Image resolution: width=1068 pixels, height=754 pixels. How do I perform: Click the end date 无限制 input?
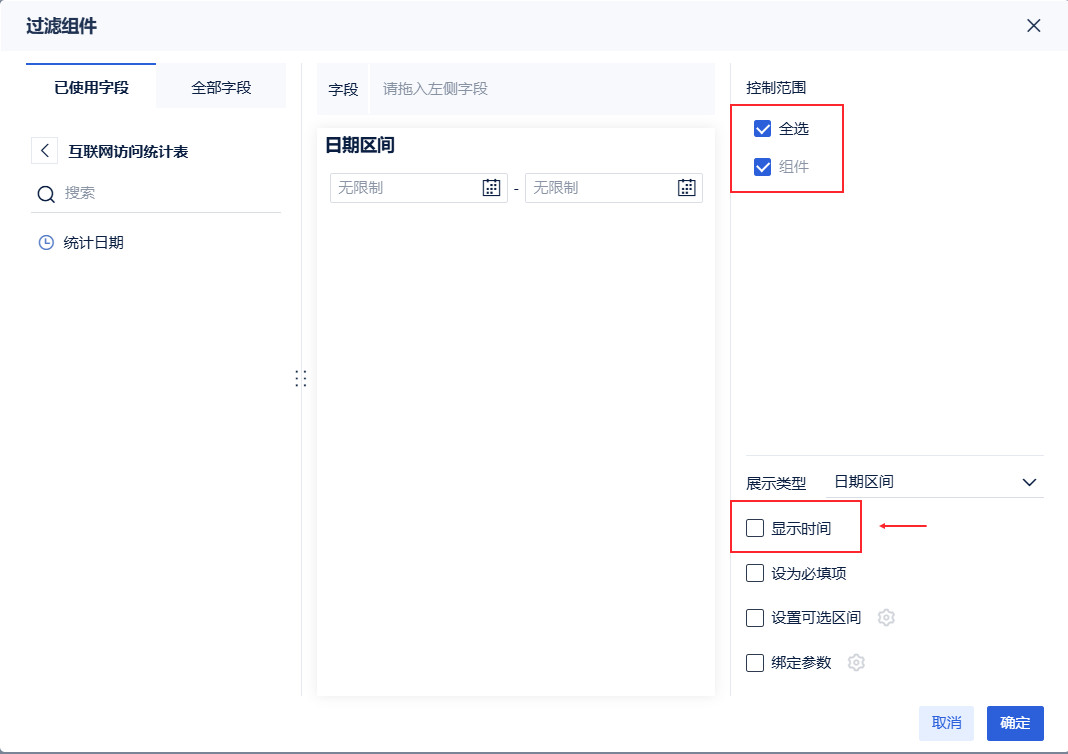pyautogui.click(x=614, y=188)
